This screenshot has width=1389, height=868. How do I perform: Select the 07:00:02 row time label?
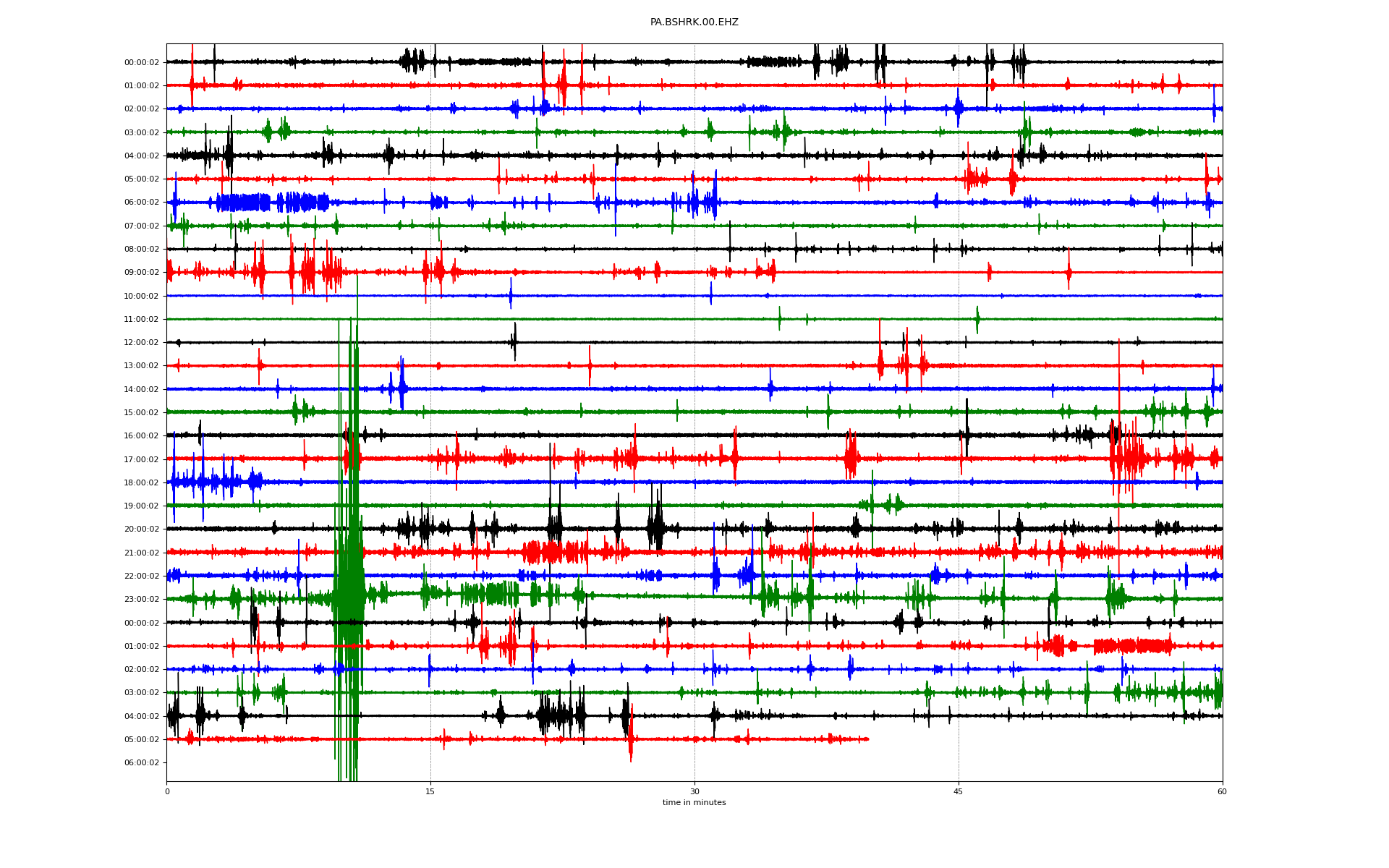pos(141,226)
